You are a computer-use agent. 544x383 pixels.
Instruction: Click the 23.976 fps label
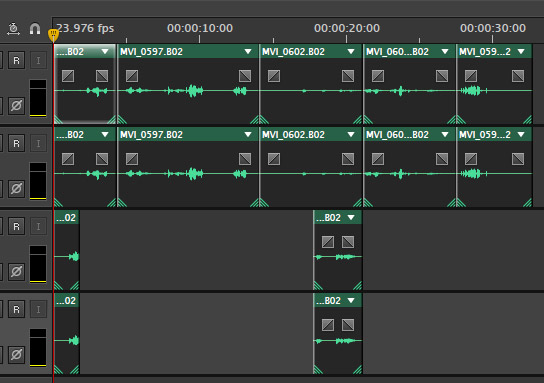tap(85, 28)
